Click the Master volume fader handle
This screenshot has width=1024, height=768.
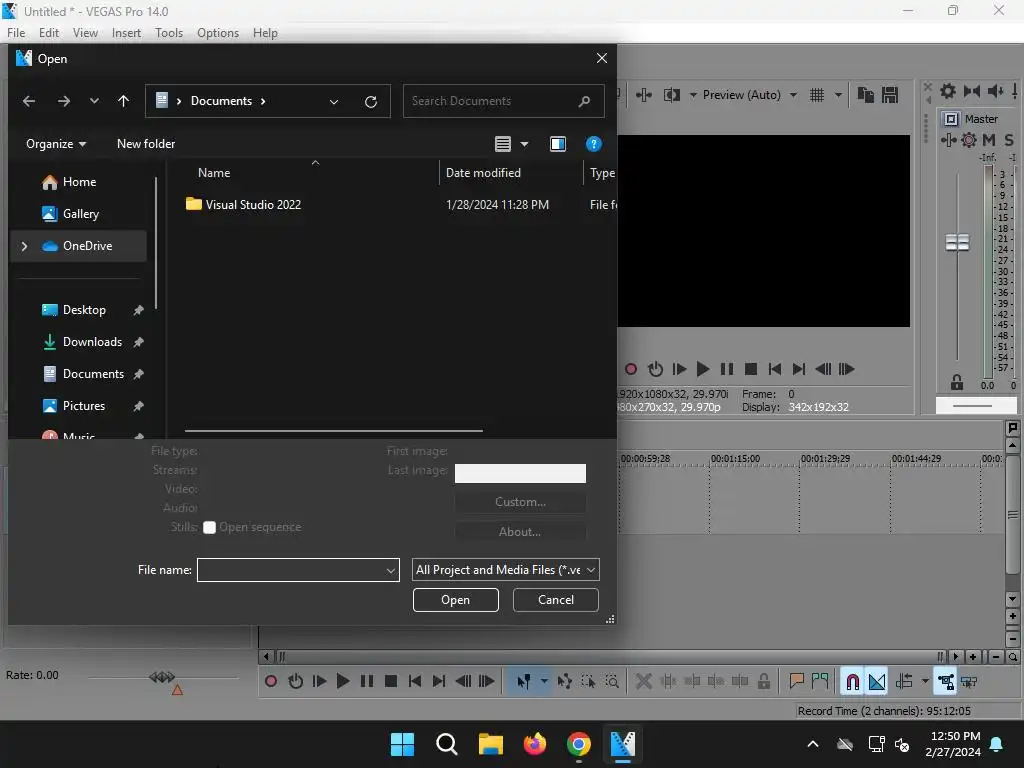[x=957, y=243]
